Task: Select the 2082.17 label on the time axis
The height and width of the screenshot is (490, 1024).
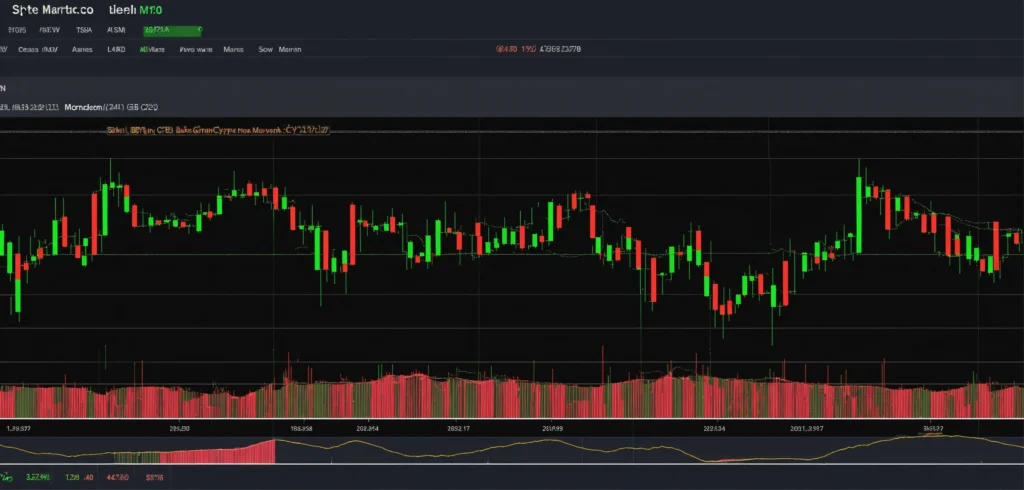Action: click(459, 427)
